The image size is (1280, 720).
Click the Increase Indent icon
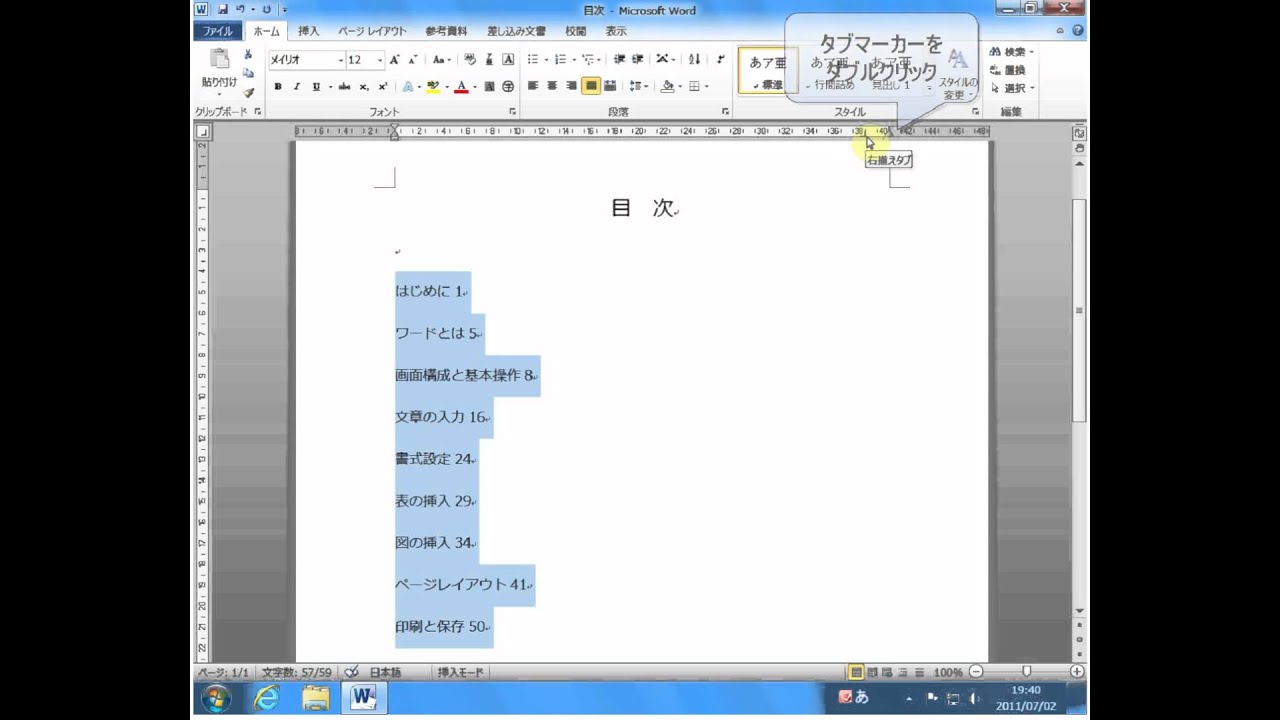tap(638, 60)
